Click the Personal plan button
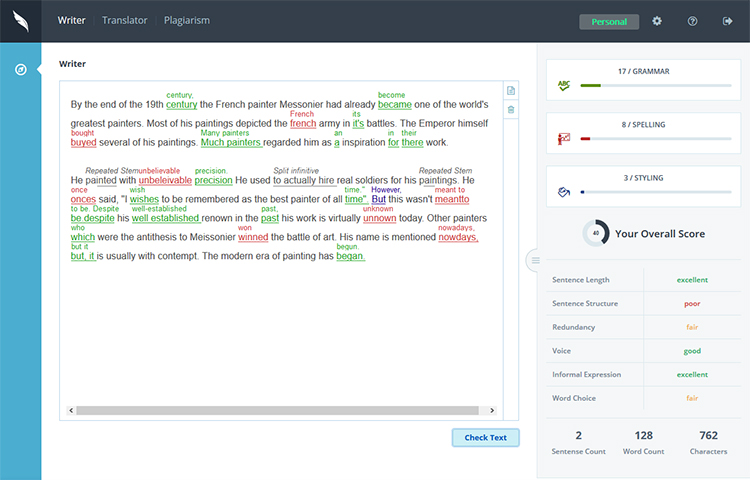This screenshot has width=750, height=480. tap(609, 21)
